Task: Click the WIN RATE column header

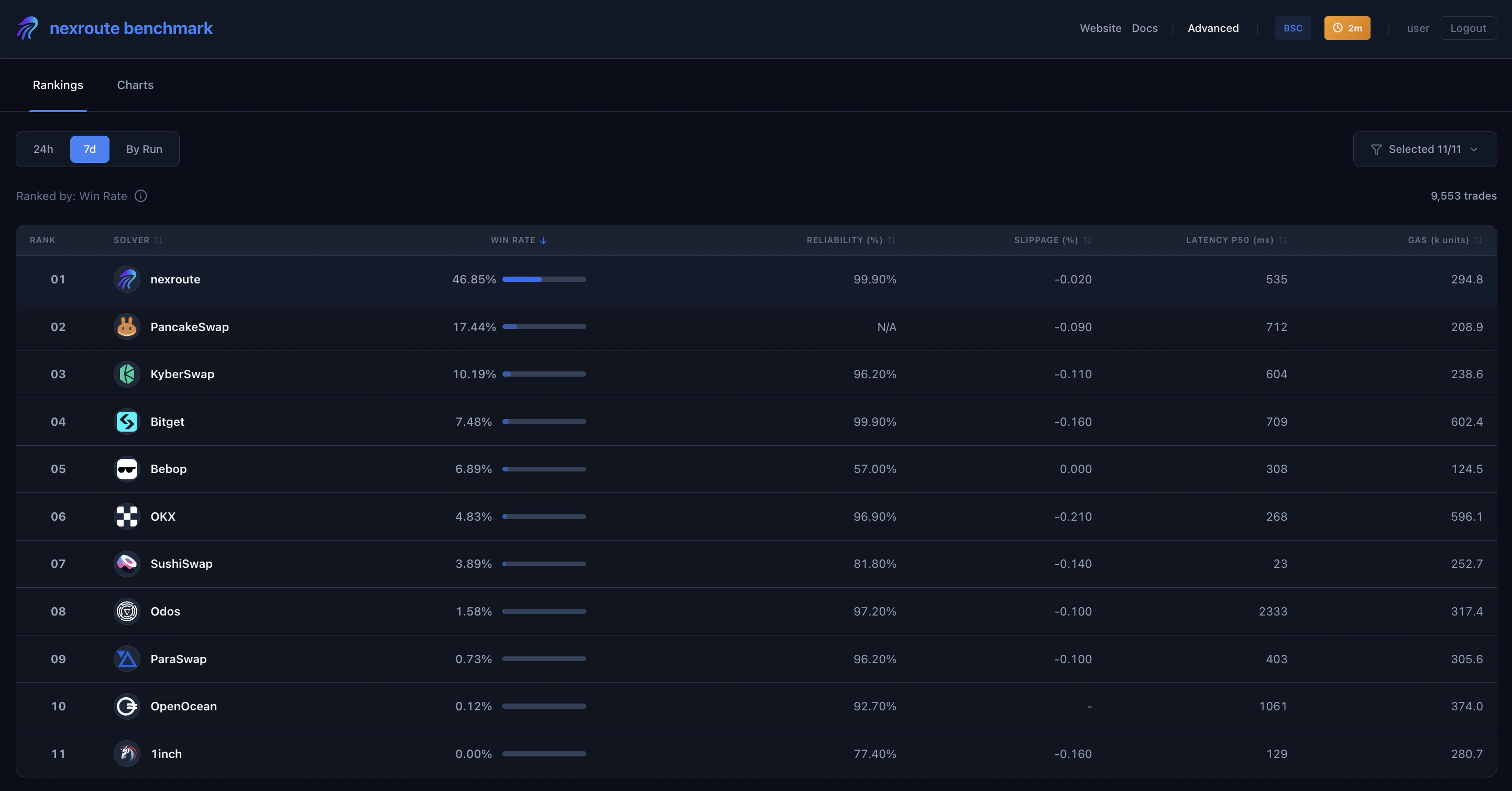Action: click(513, 240)
